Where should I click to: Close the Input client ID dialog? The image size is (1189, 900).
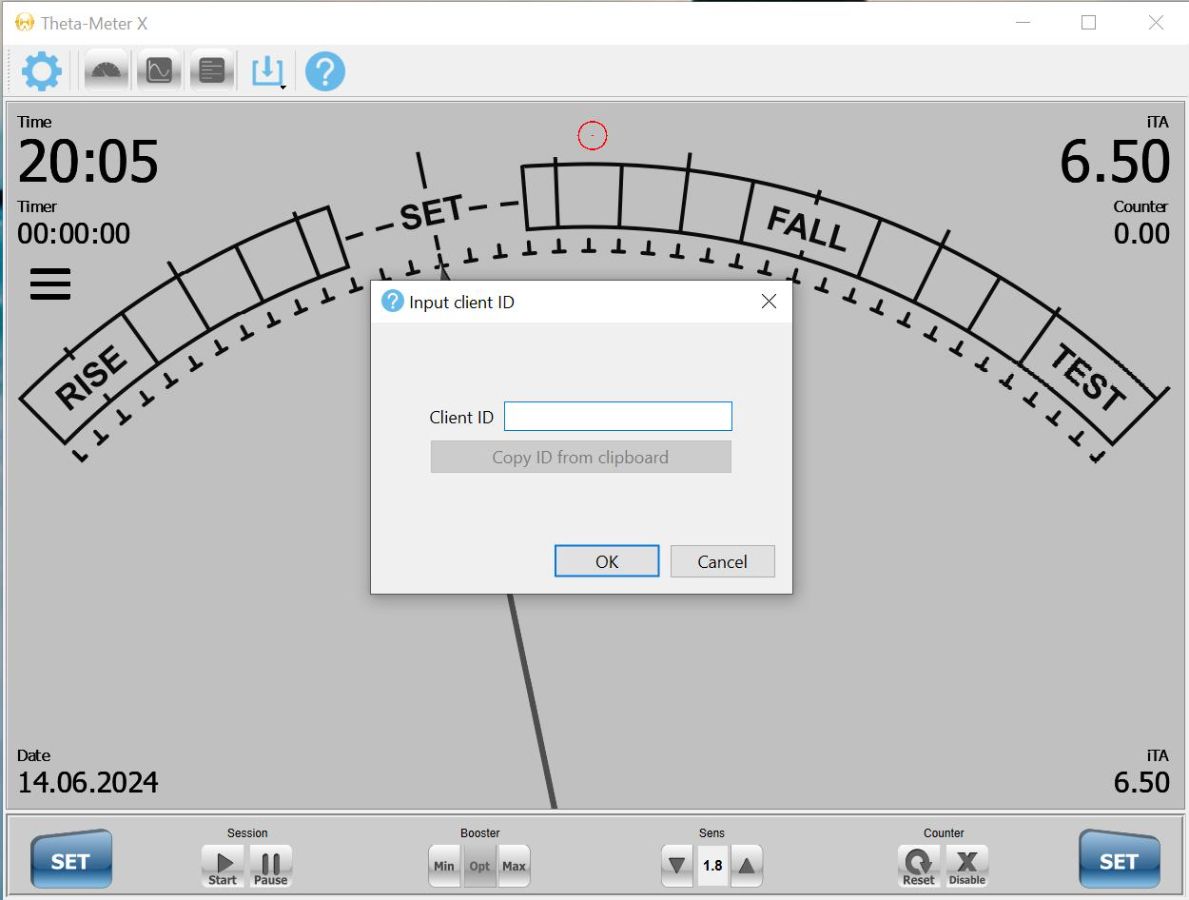(769, 302)
